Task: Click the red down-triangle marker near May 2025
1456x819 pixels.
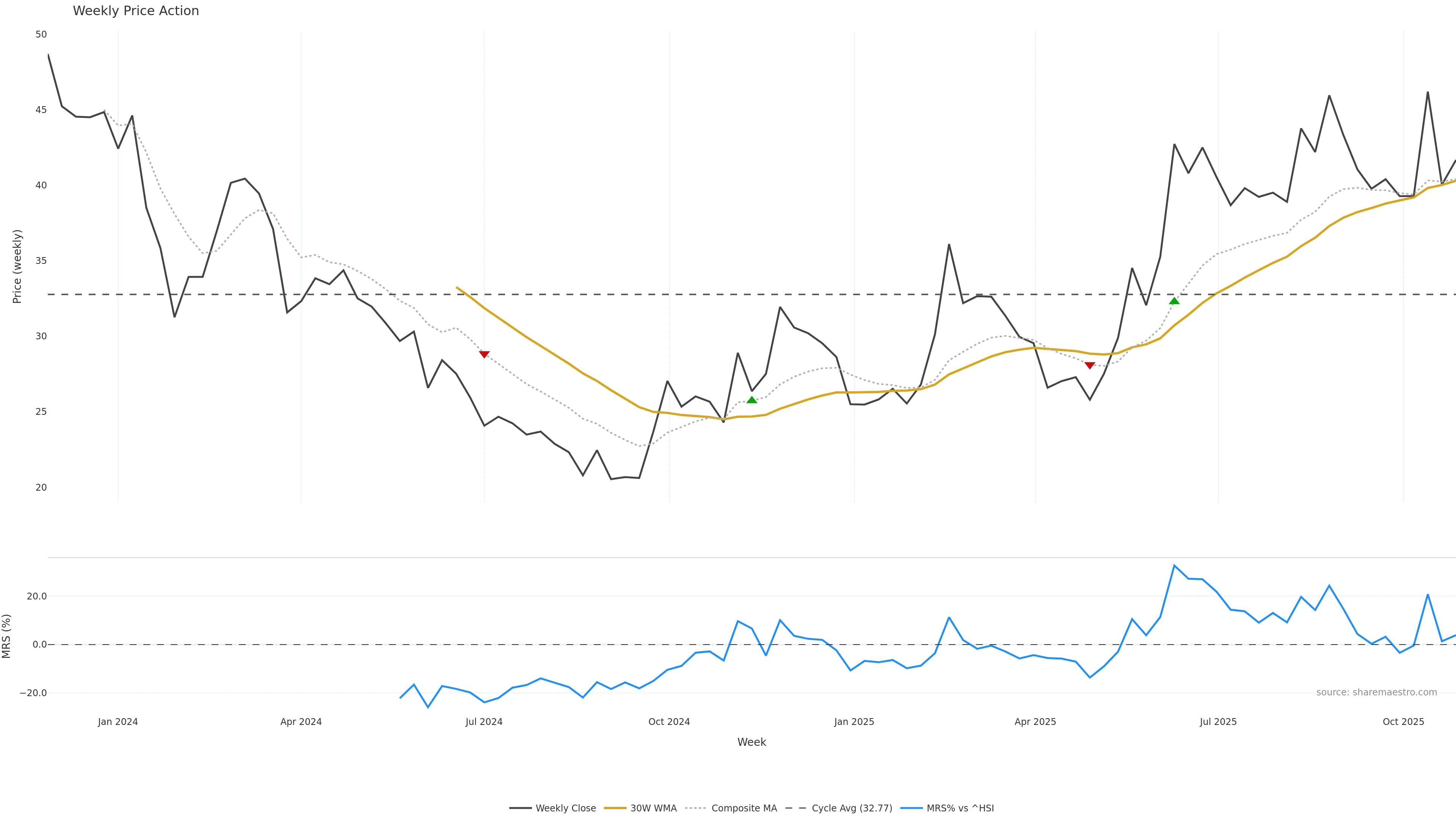Action: click(1090, 366)
